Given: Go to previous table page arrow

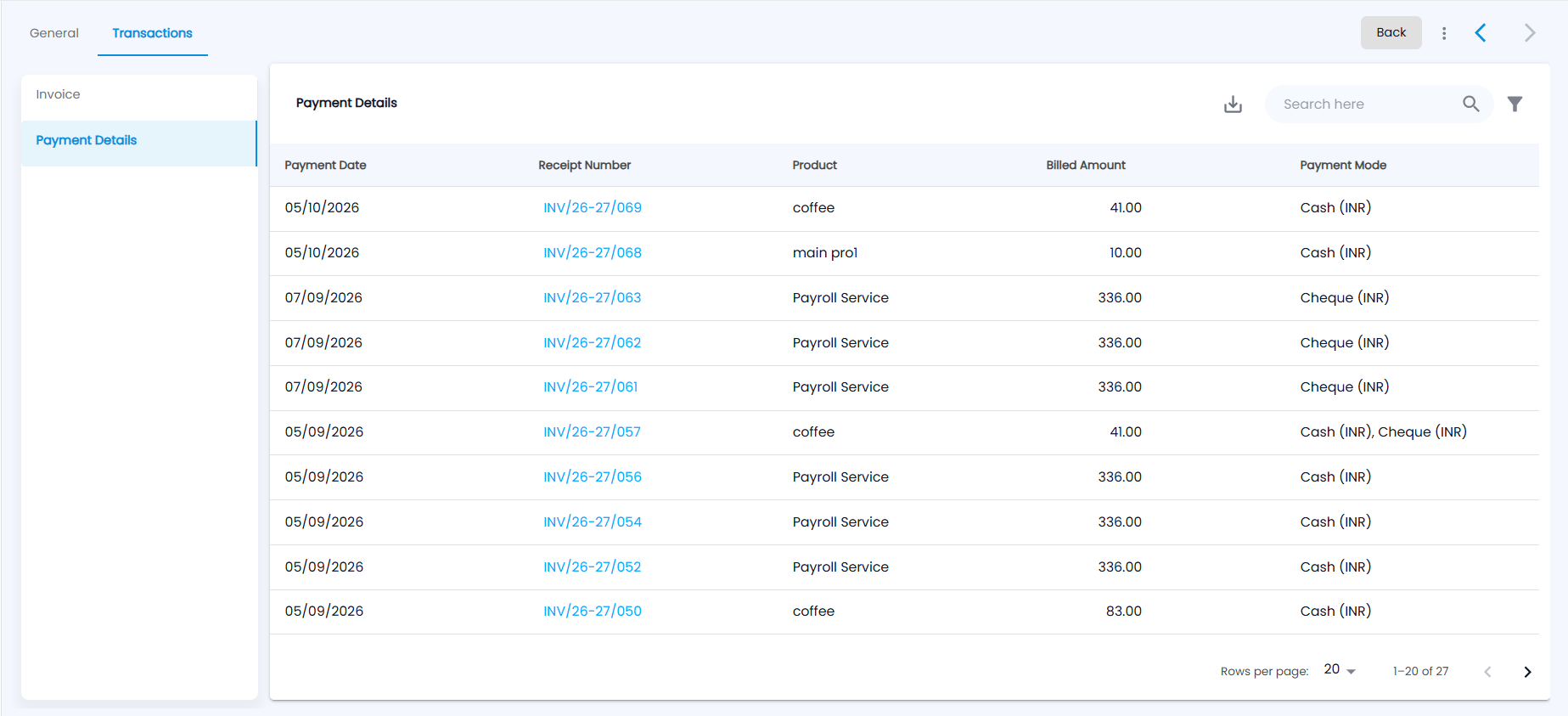Looking at the screenshot, I should 1487,672.
